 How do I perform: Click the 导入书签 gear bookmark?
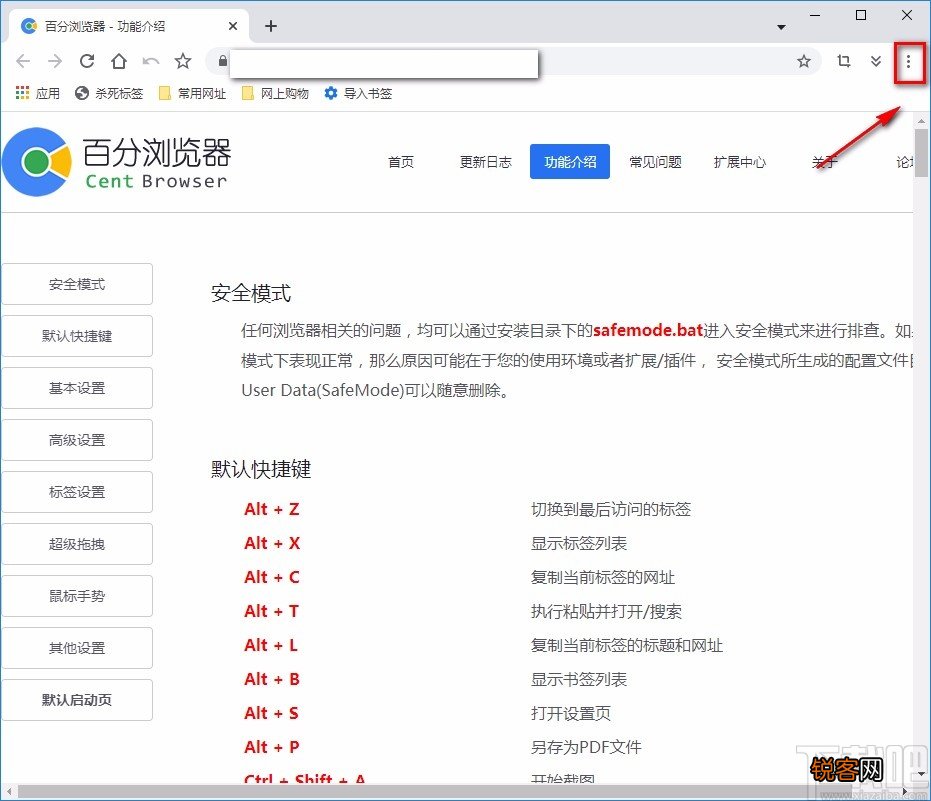tap(358, 93)
